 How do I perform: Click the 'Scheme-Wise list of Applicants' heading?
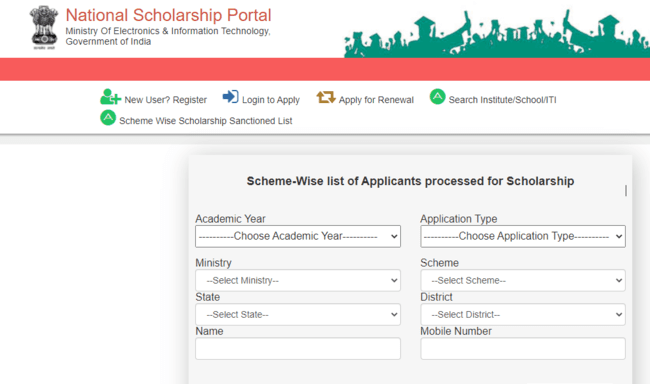pos(410,181)
